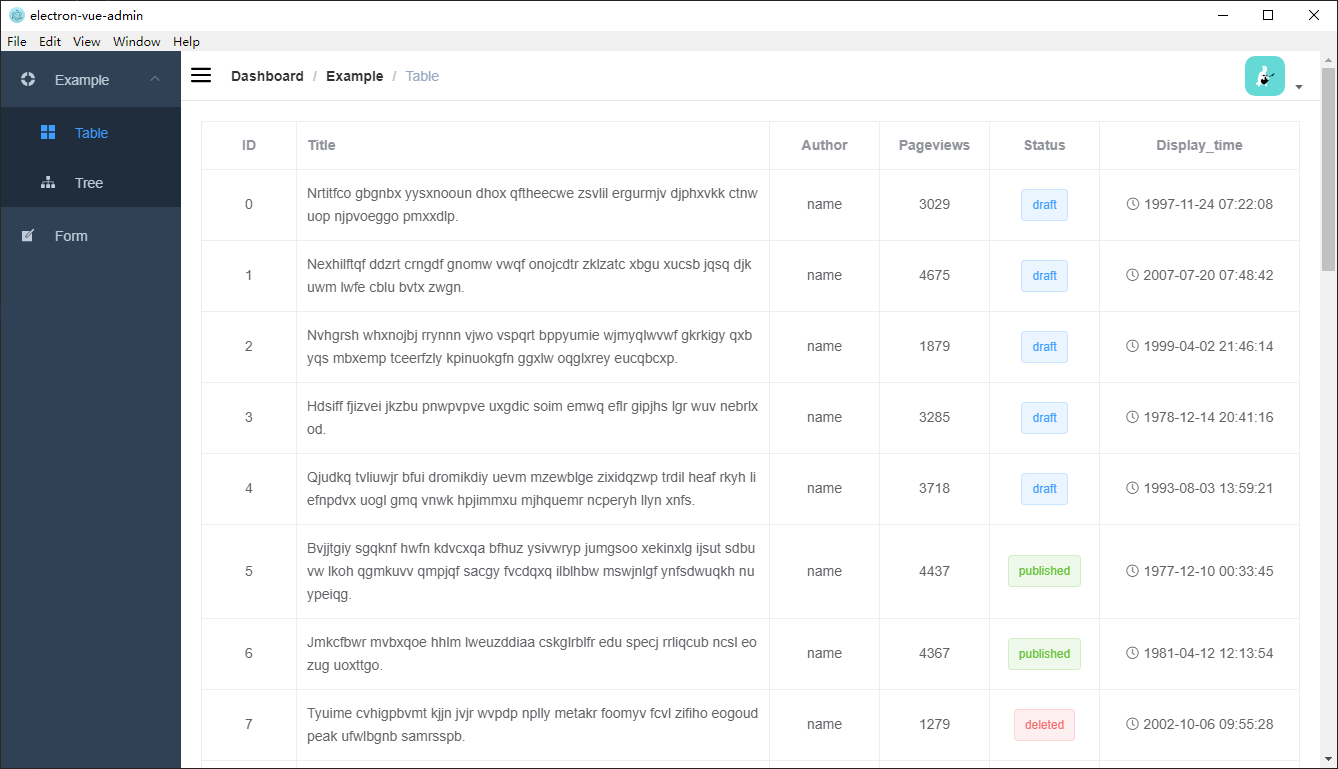This screenshot has width=1338, height=769.
Task: Click the published tag in row 5
Action: coord(1044,571)
